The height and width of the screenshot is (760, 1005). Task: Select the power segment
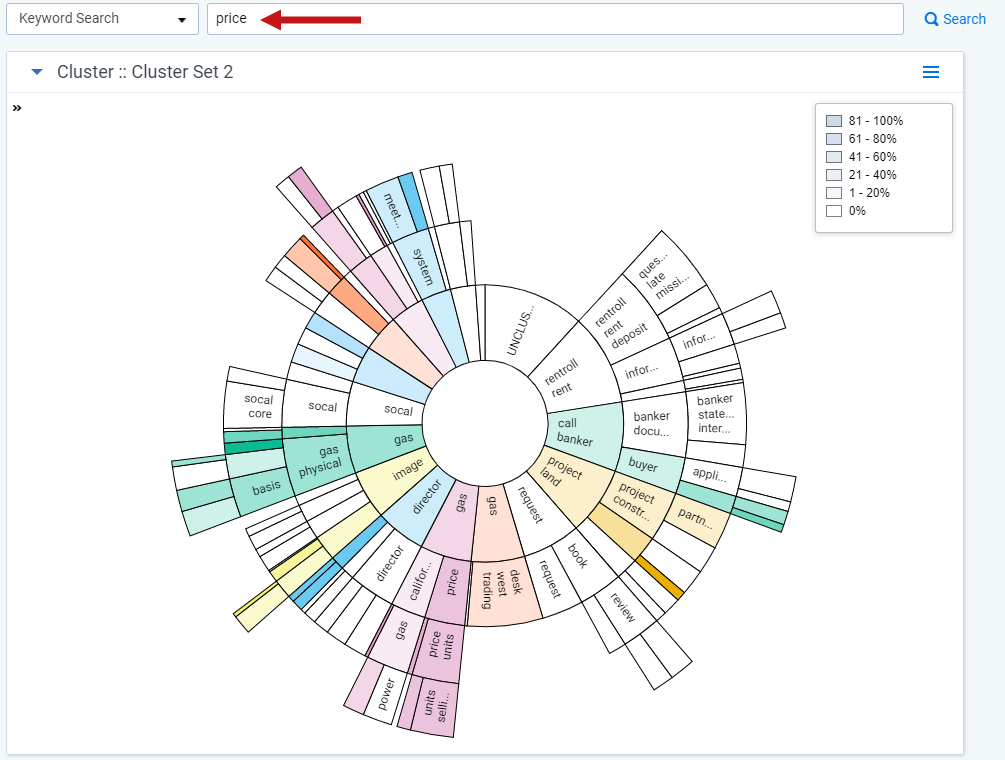click(386, 695)
